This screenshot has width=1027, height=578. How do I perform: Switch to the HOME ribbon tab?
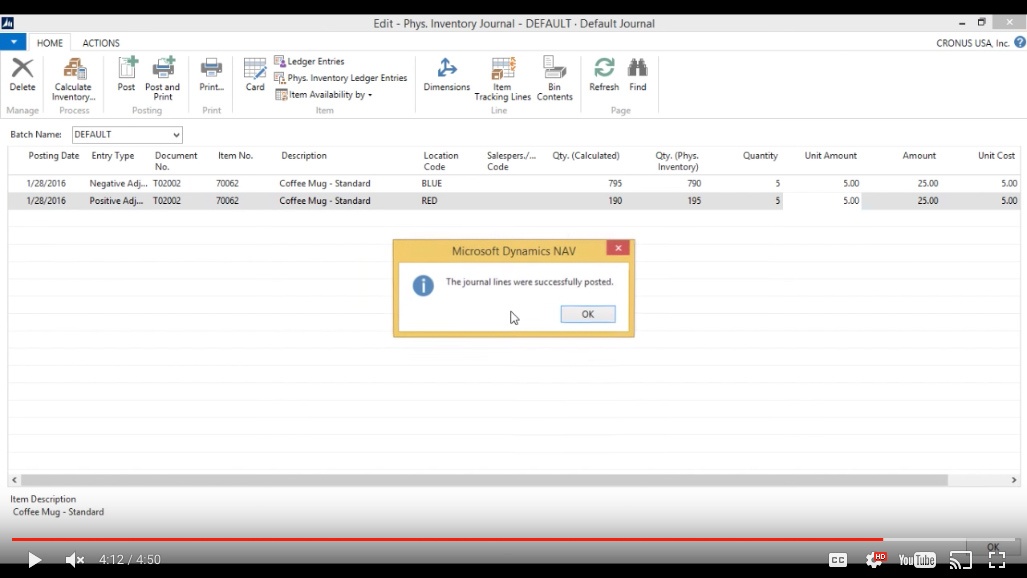(x=50, y=43)
